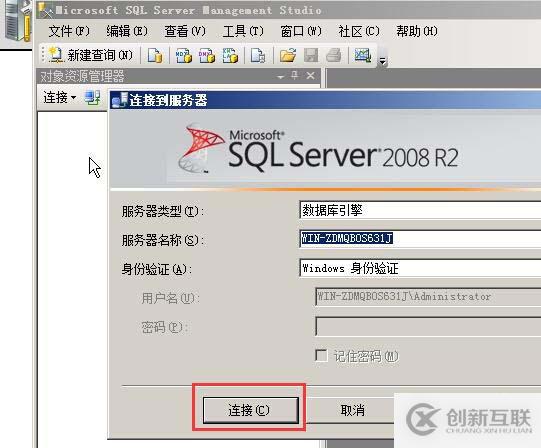541x448 pixels.
Task: Click the Analysis Services DMX Query icon
Action: click(x=207, y=55)
